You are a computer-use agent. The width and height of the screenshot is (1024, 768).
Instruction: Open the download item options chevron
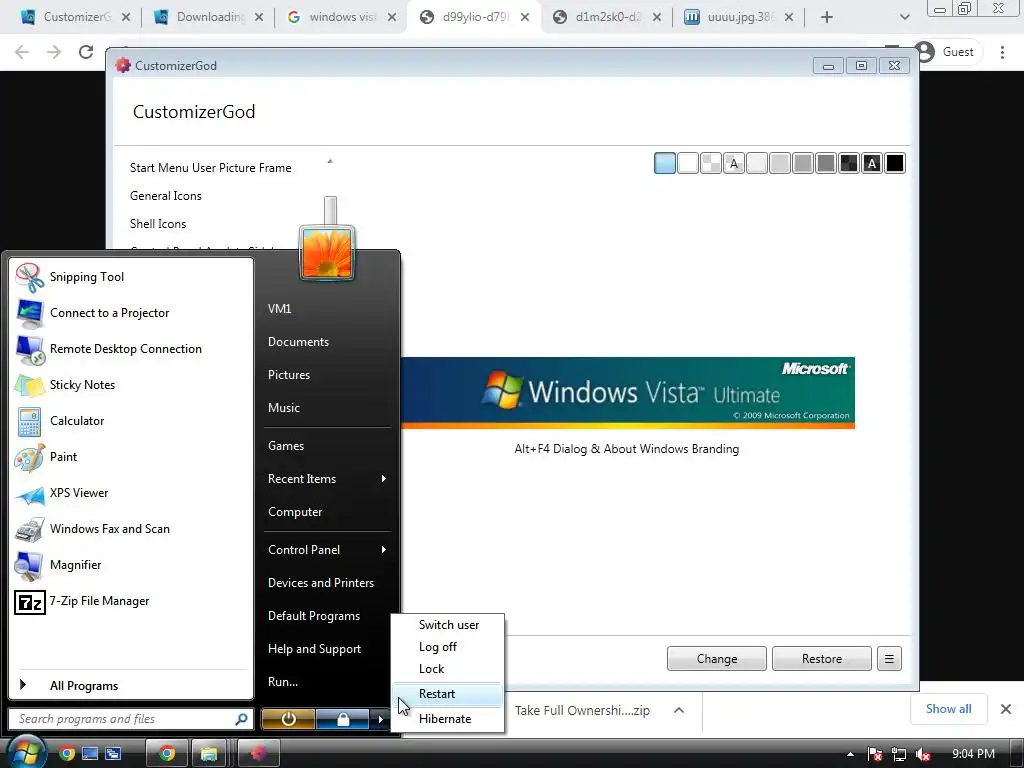(679, 710)
